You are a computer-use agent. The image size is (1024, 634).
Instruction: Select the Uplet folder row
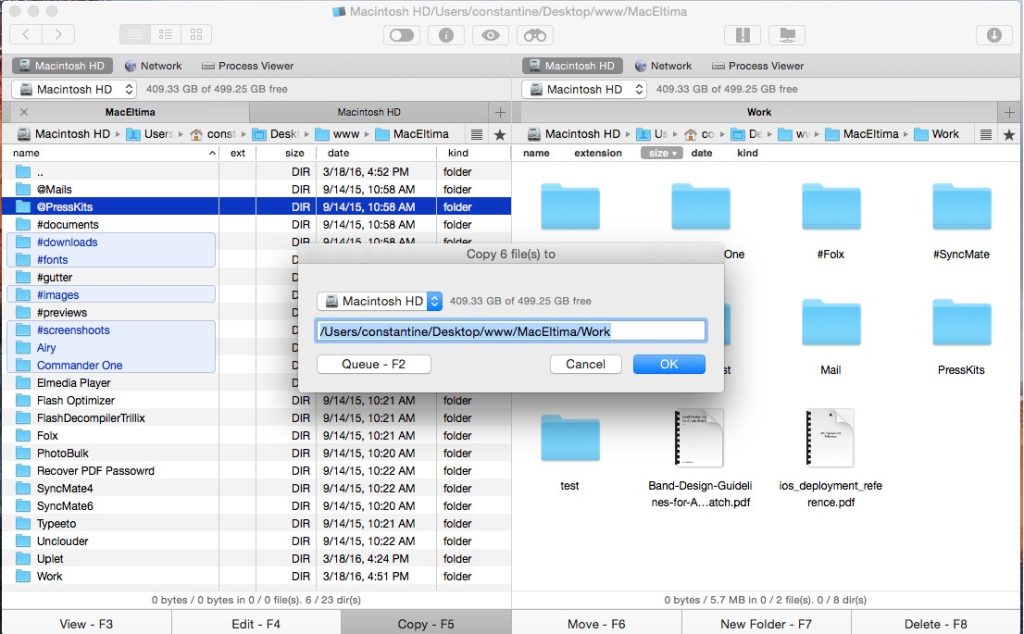coord(256,559)
